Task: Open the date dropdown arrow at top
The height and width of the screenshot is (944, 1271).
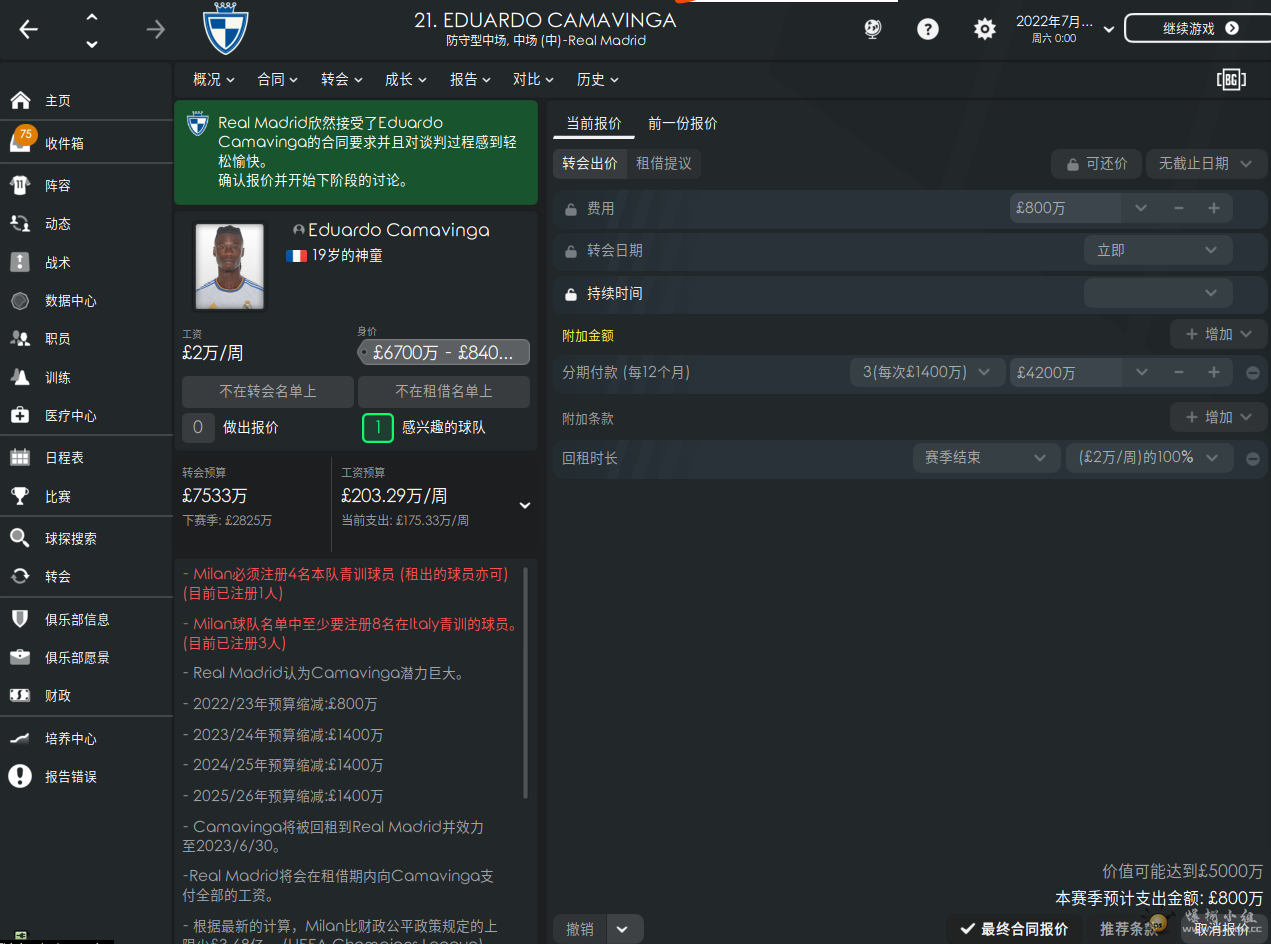Action: click(x=1108, y=30)
